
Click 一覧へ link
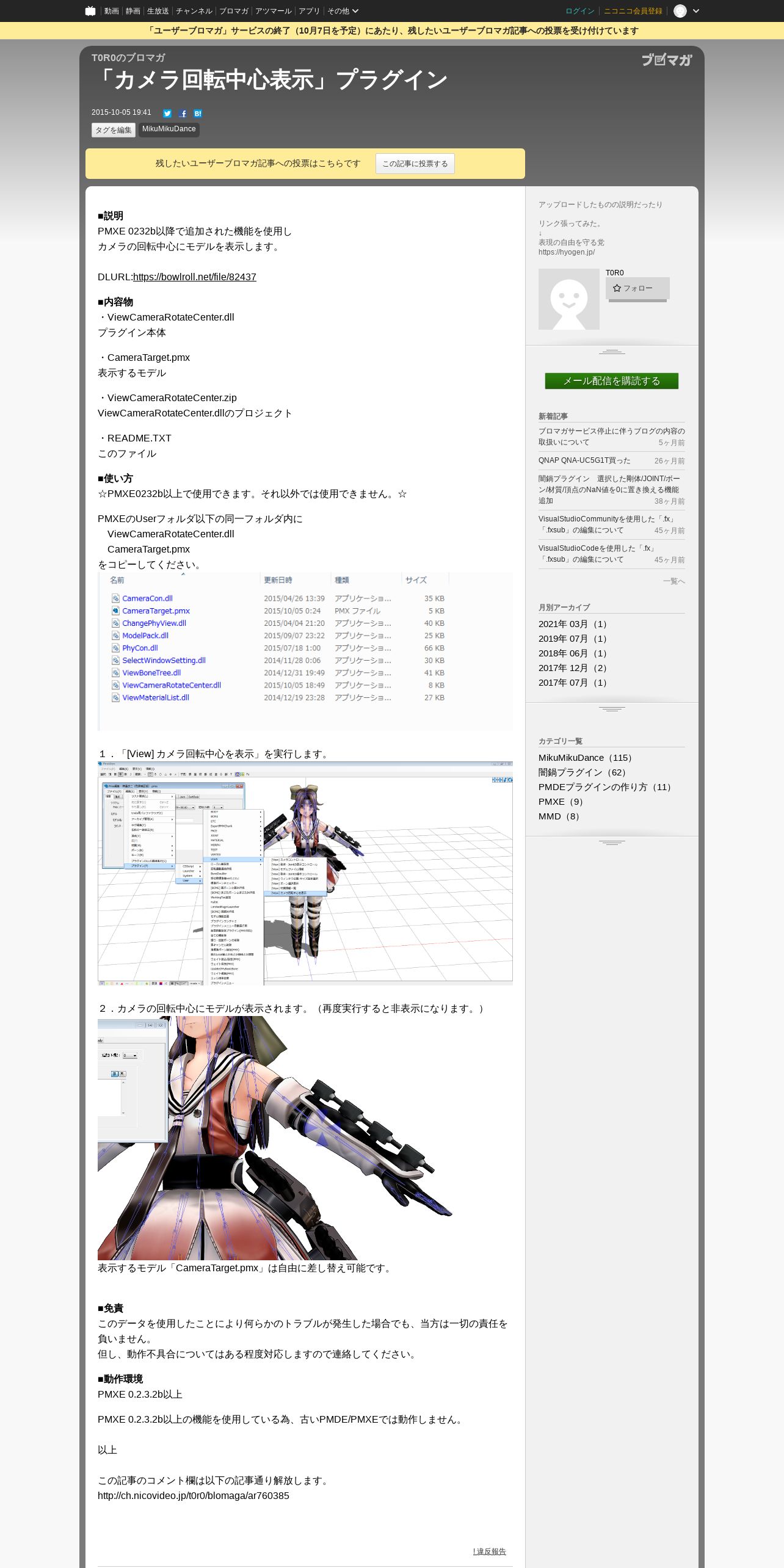pyautogui.click(x=674, y=581)
